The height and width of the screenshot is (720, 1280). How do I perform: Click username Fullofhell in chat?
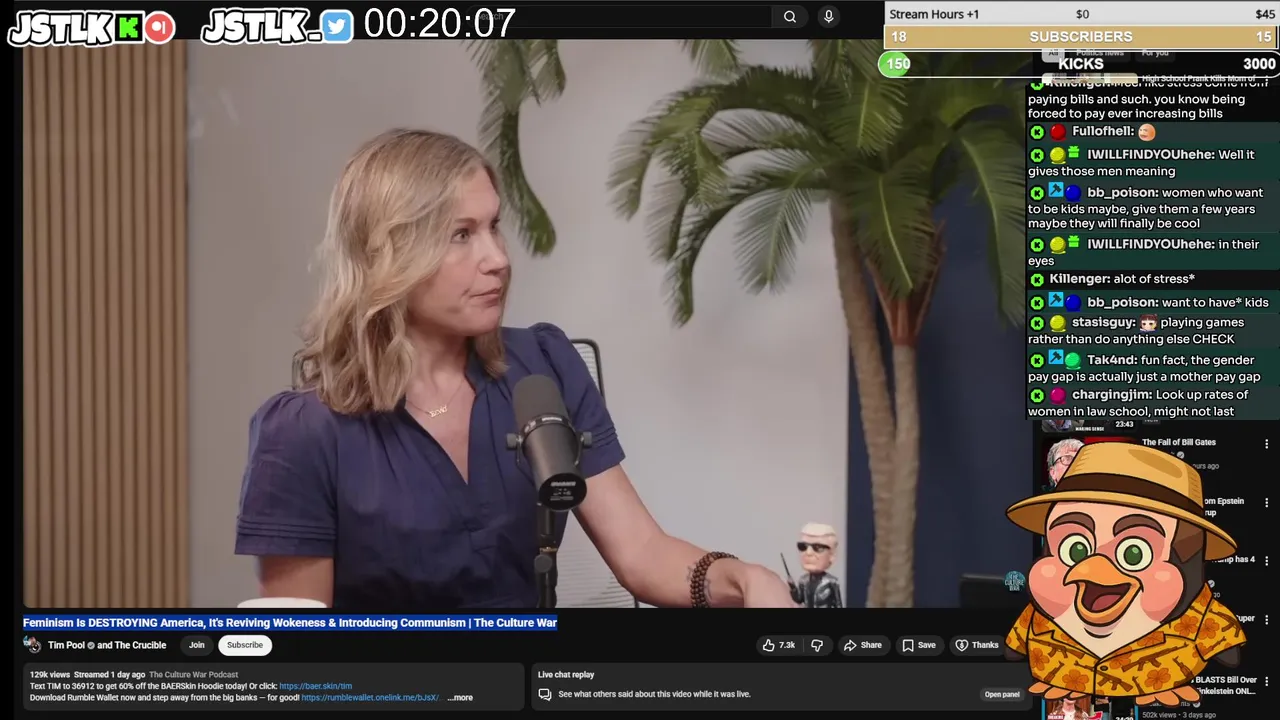[x=1102, y=131]
